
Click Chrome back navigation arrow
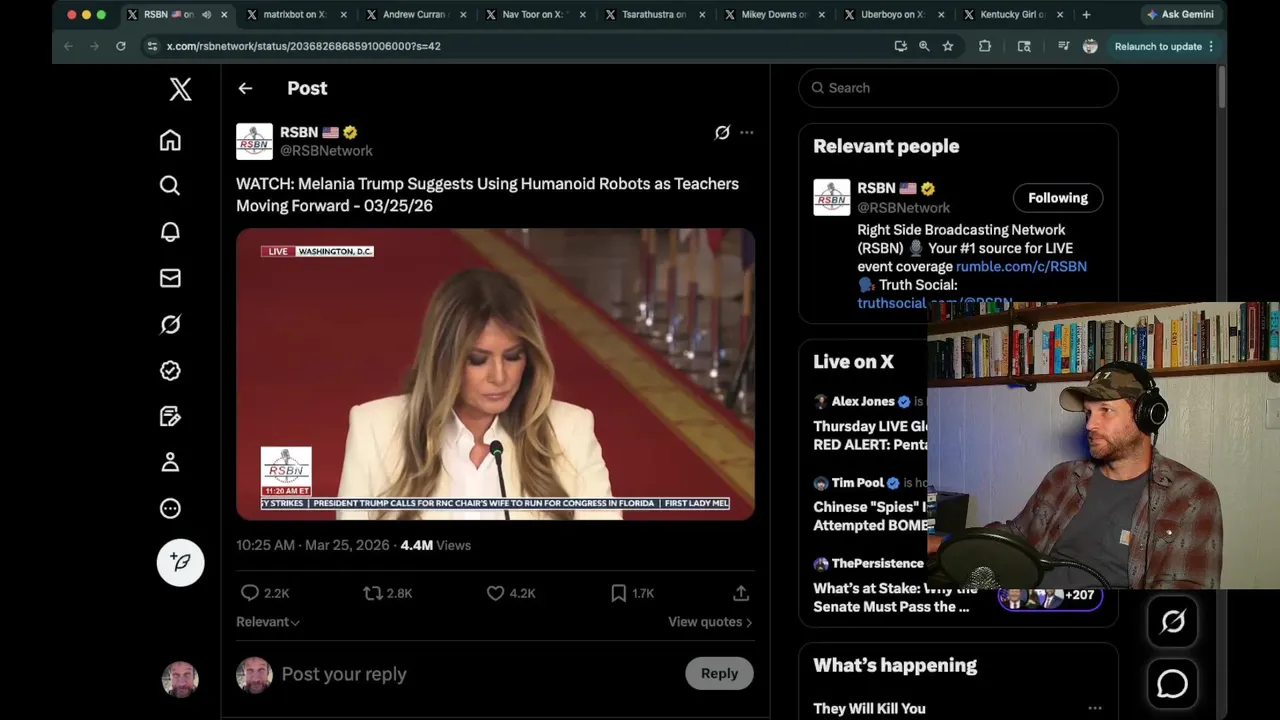click(x=68, y=46)
